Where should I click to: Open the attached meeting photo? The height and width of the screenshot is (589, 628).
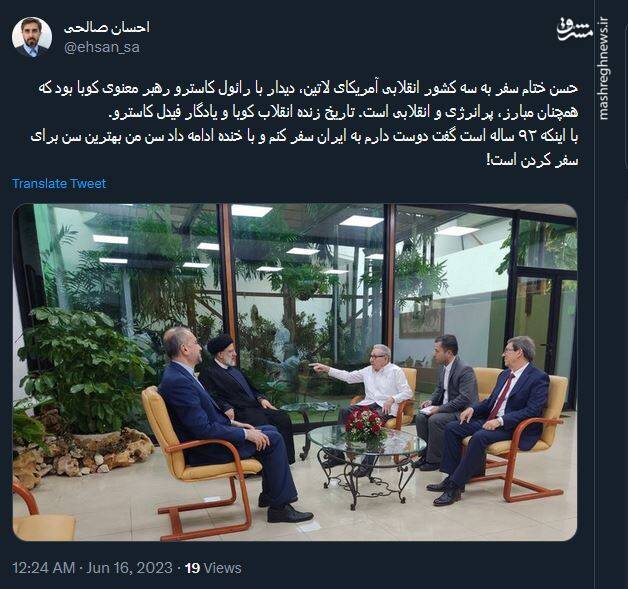click(295, 372)
